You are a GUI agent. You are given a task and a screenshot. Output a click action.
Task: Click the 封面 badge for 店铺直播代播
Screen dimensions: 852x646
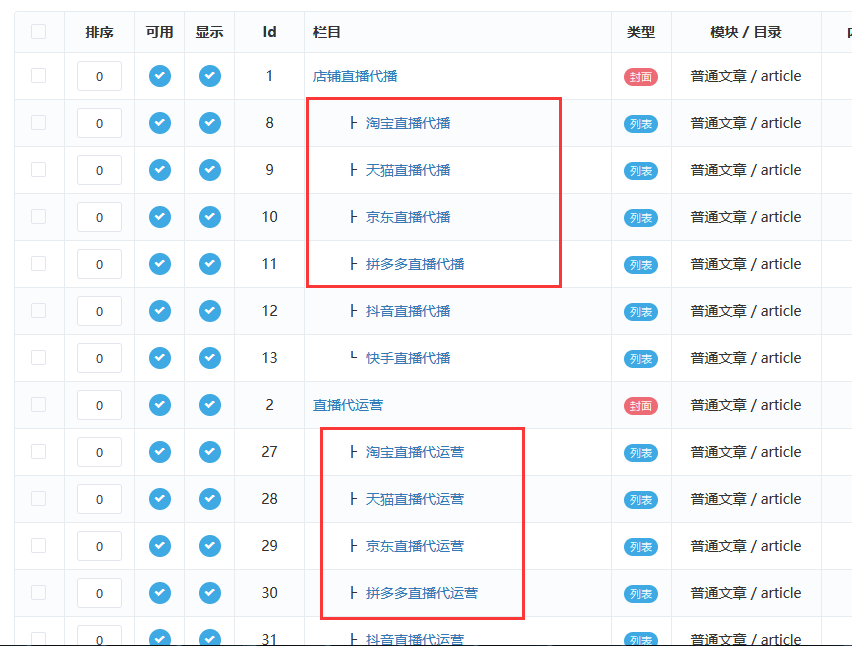click(641, 77)
